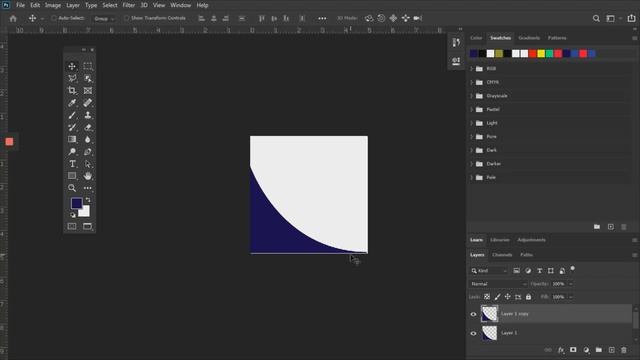Expand the Pastel swatch folder
The width and height of the screenshot is (640, 360).
[471, 109]
